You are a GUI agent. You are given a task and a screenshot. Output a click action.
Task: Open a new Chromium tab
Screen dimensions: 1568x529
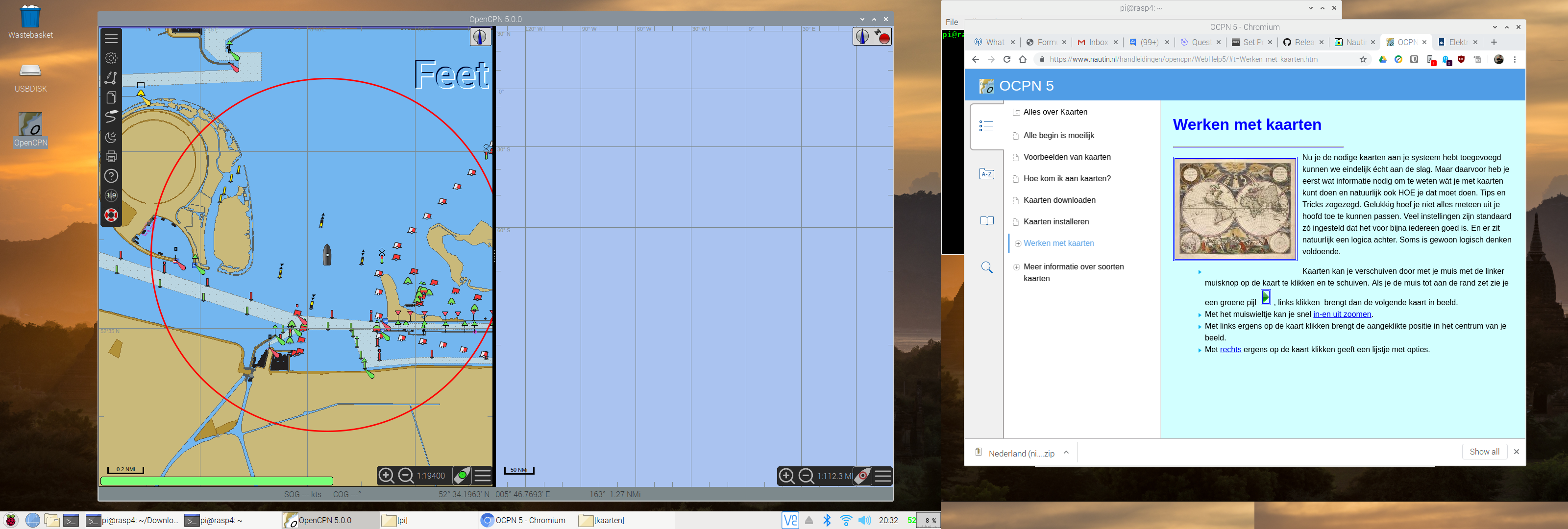point(1493,42)
